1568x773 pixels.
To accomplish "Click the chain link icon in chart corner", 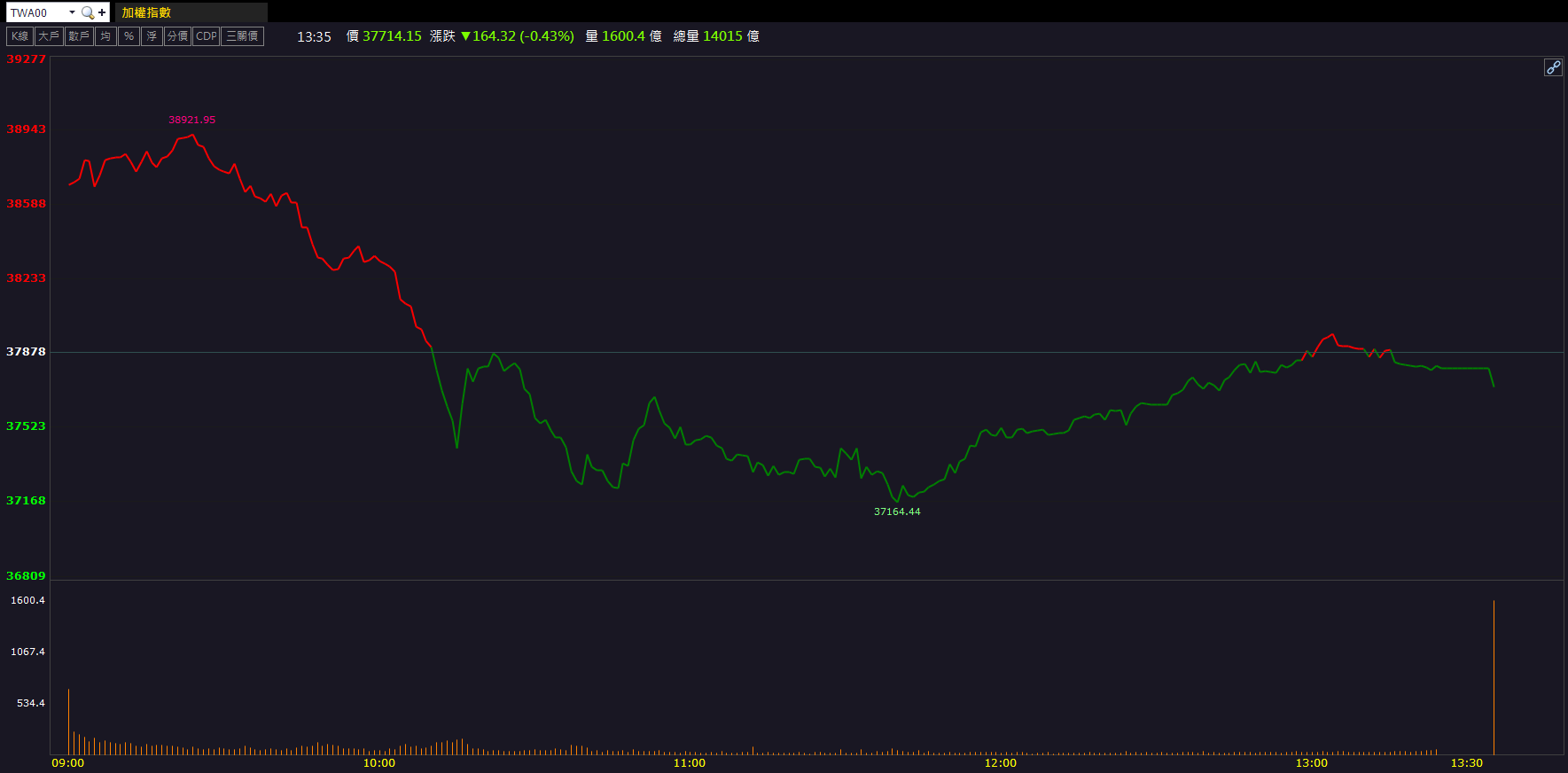I will (1553, 67).
